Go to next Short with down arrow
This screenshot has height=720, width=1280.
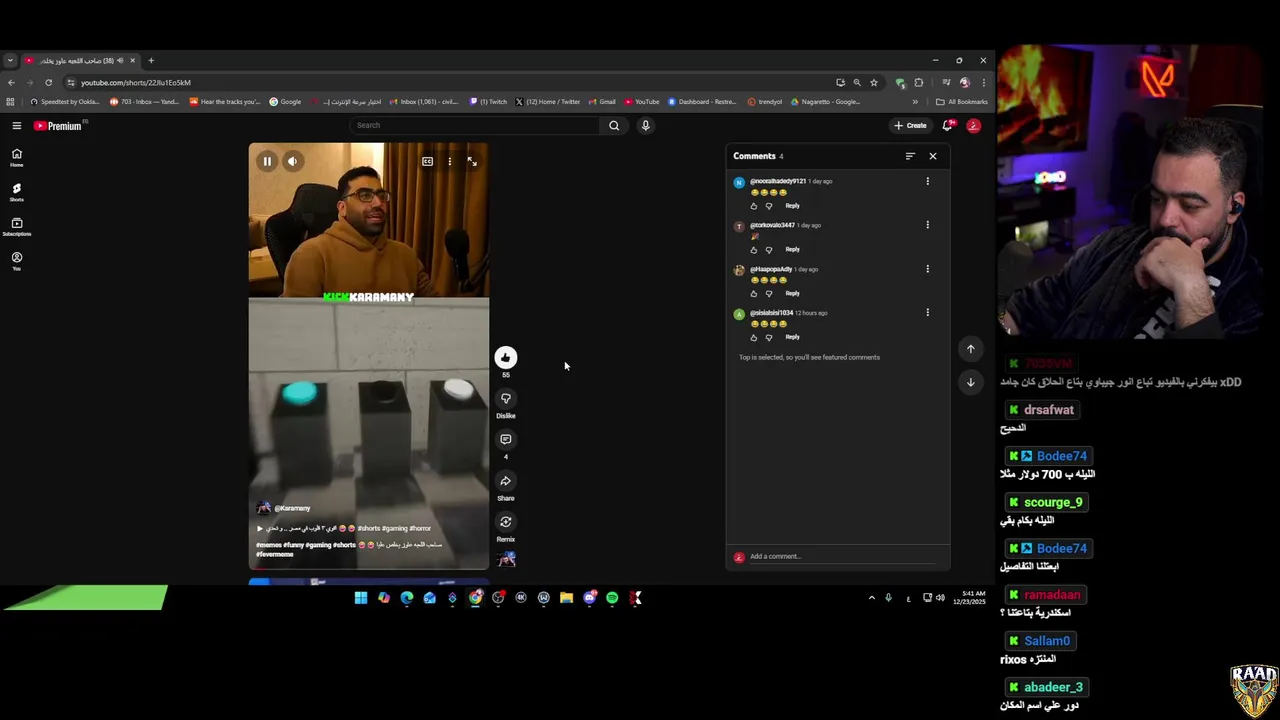point(970,382)
